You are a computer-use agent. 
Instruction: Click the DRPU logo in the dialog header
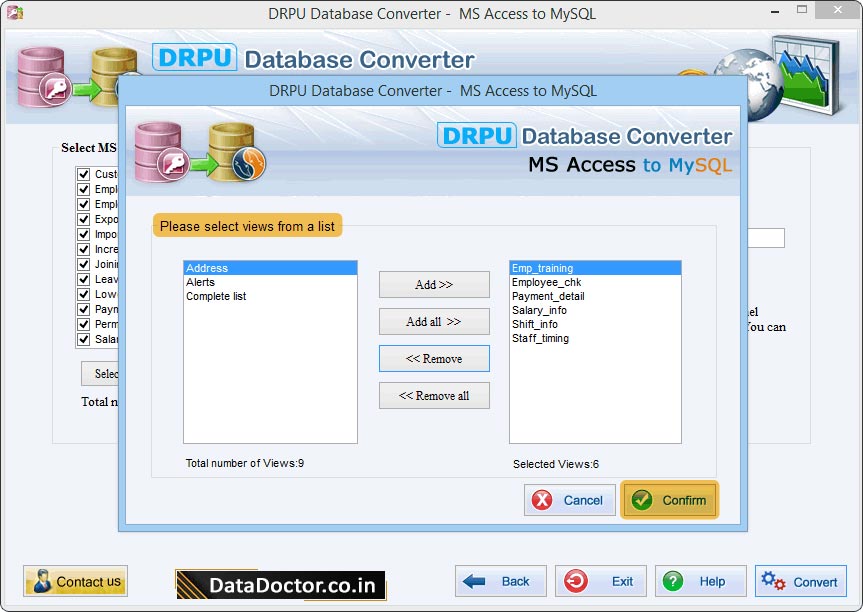tap(477, 135)
